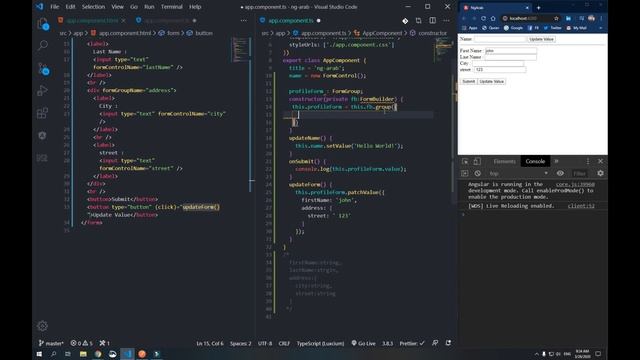Open the View menu
The height and width of the screenshot is (360, 640).
pos(117,7)
